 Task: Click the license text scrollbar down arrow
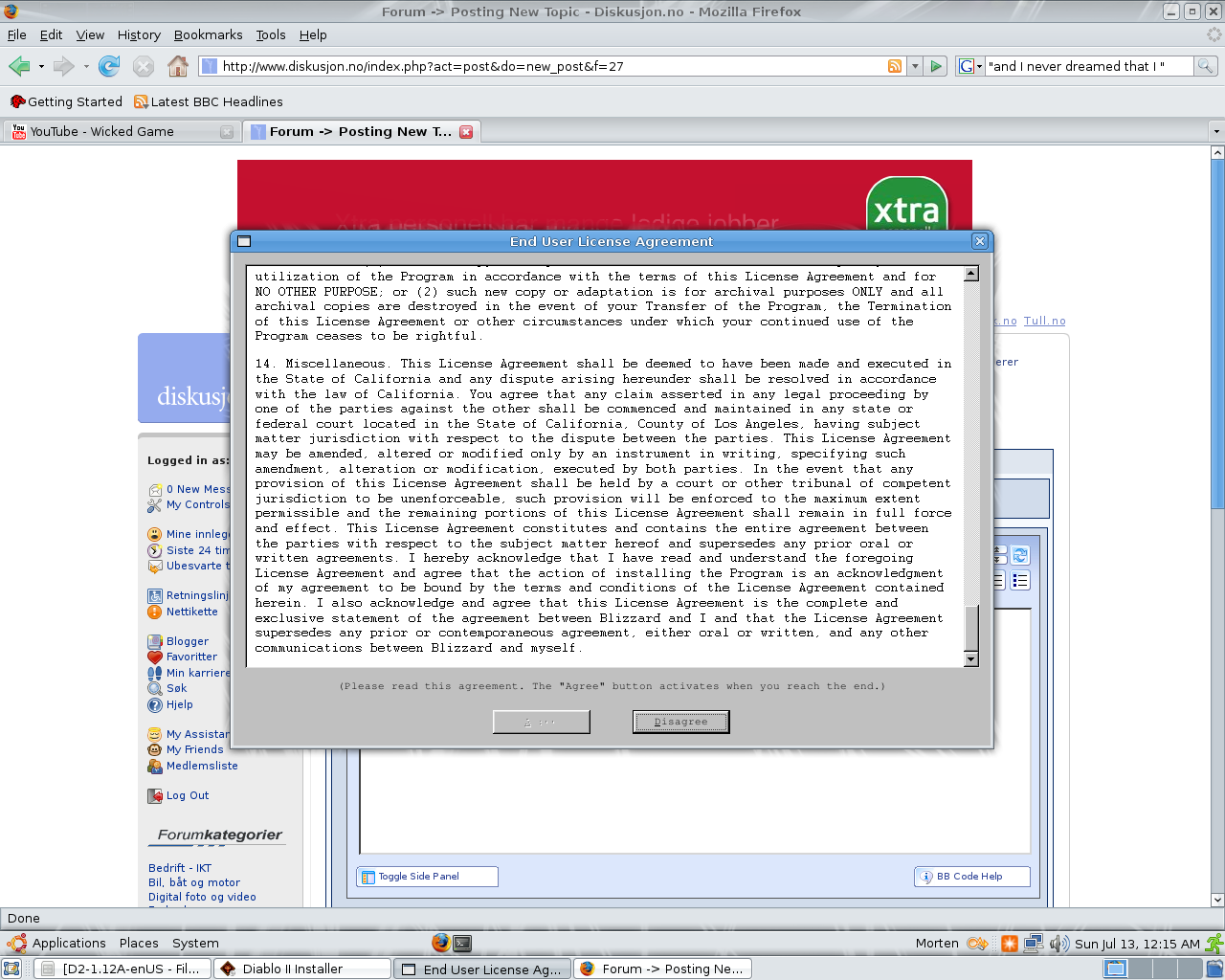[x=971, y=658]
